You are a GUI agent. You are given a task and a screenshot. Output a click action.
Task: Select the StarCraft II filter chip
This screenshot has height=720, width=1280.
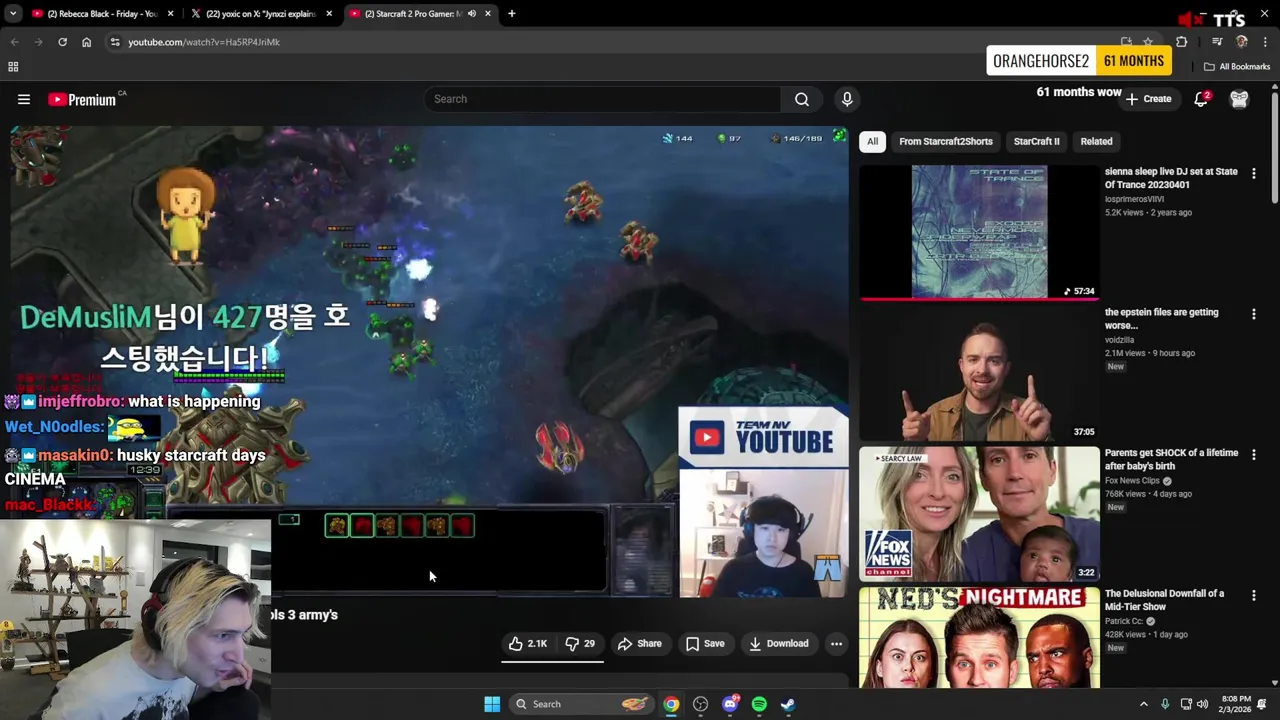(x=1036, y=141)
